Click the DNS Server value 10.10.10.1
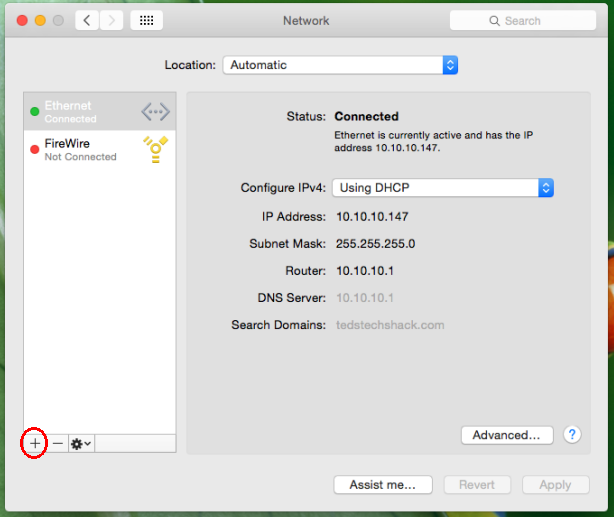The width and height of the screenshot is (614, 517). click(365, 298)
